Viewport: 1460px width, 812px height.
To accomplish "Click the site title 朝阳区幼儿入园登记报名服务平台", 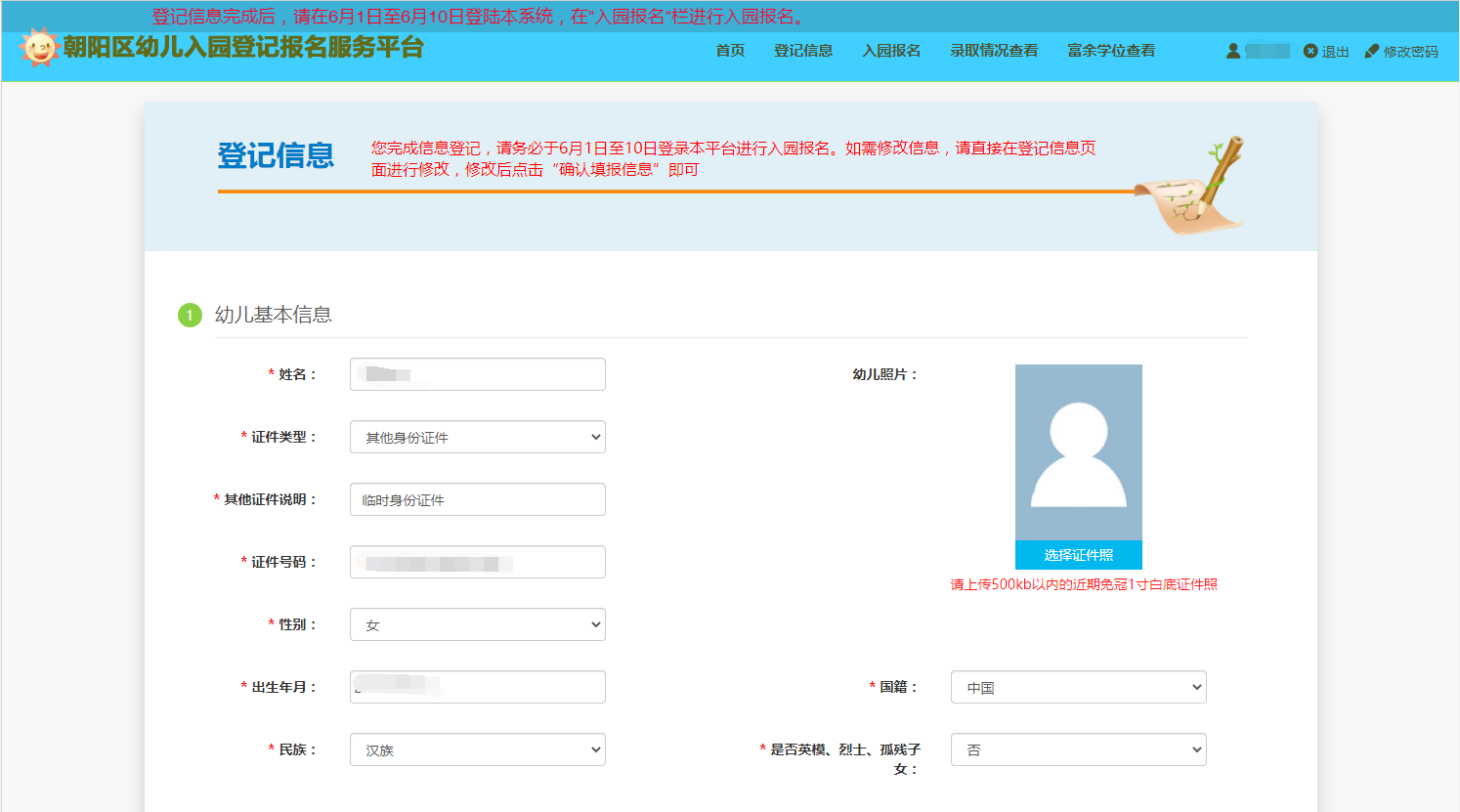I will (x=243, y=47).
